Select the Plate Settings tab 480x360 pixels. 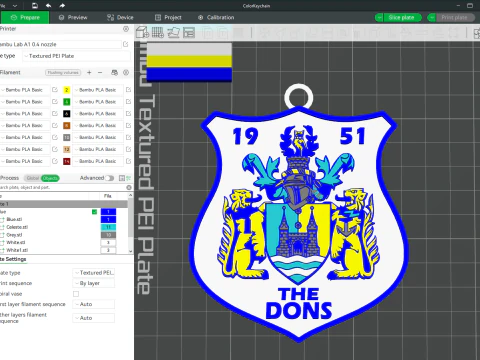[13, 259]
